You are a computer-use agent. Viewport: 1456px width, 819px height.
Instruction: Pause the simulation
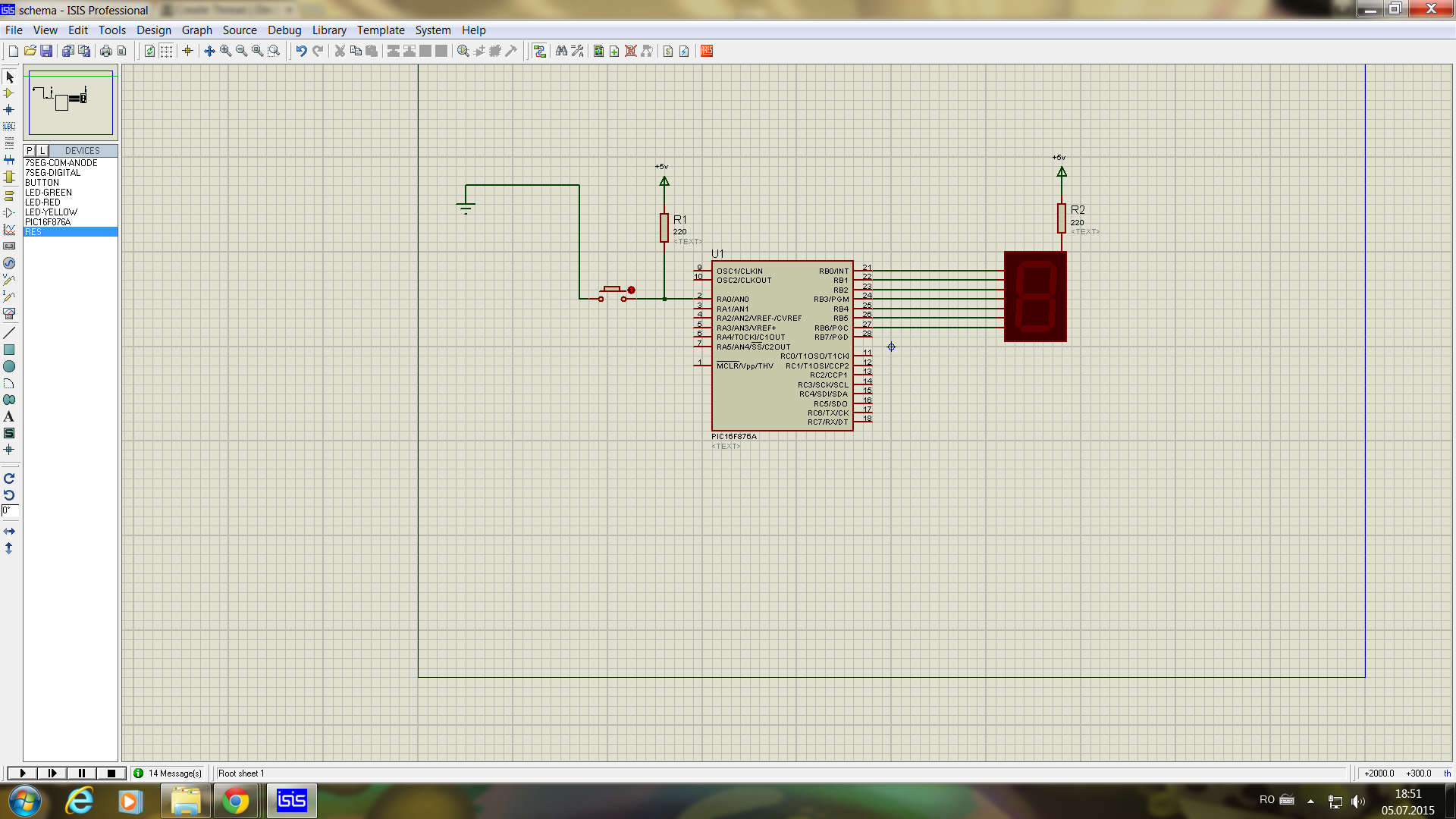pyautogui.click(x=81, y=773)
